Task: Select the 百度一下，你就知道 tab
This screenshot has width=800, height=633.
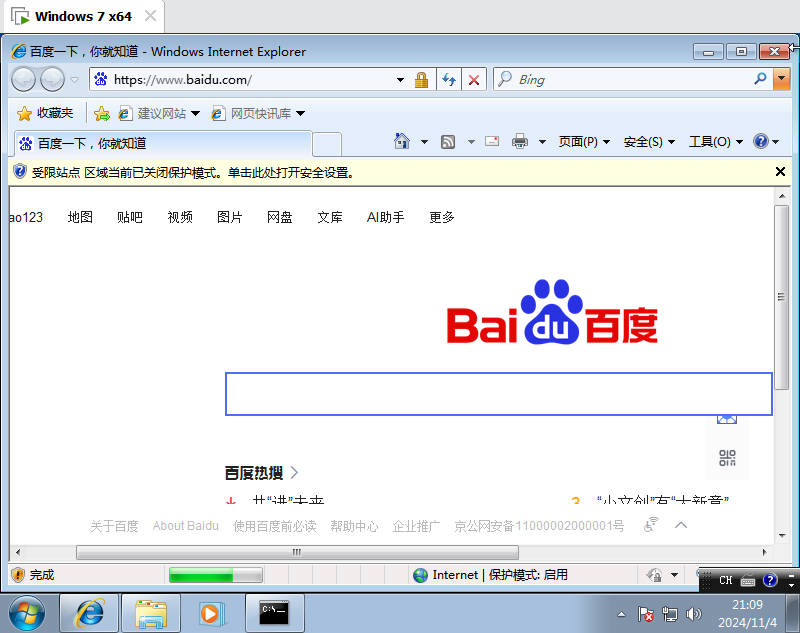Action: (162, 143)
